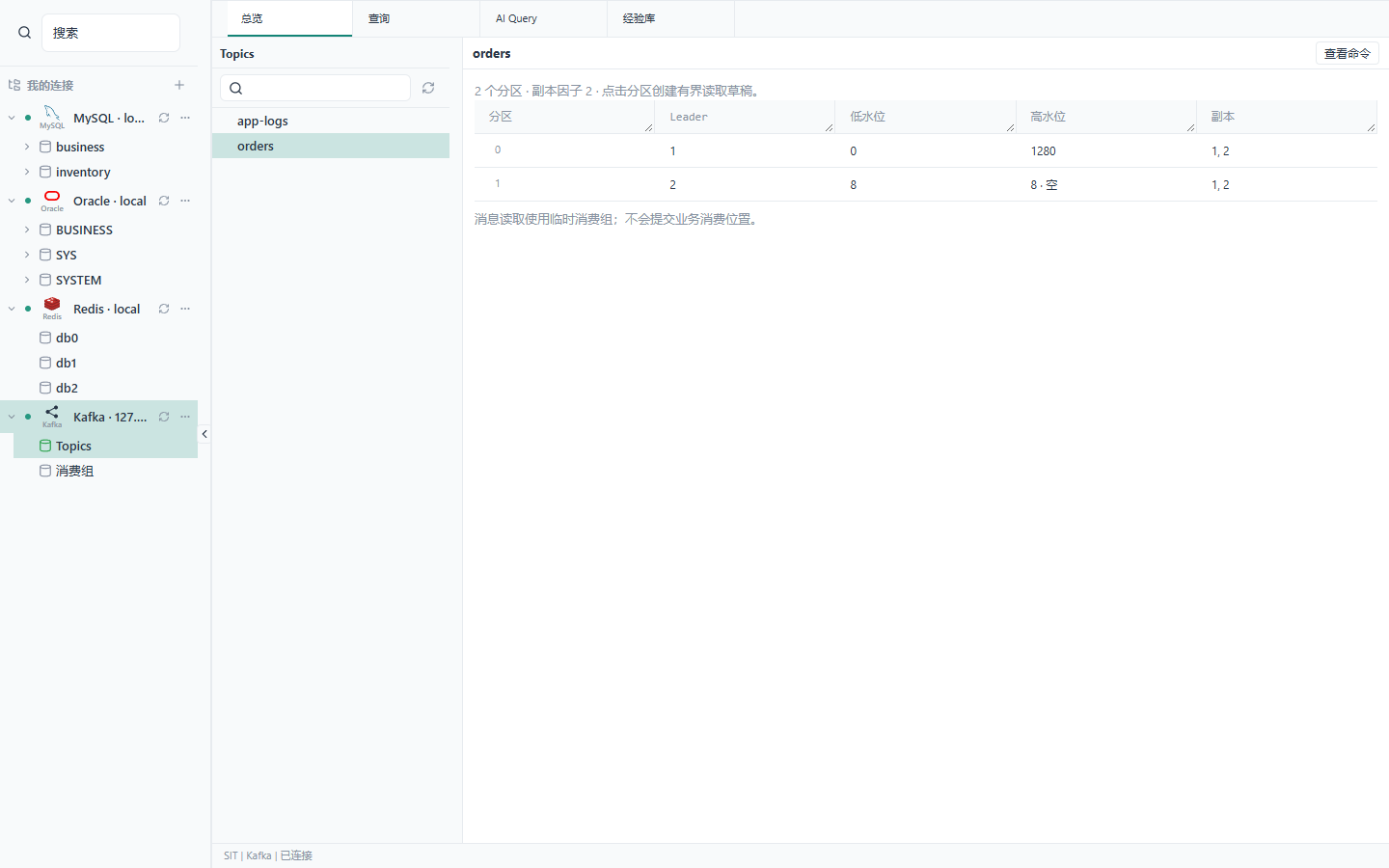Expand the business database node
1389x868 pixels.
(27, 147)
